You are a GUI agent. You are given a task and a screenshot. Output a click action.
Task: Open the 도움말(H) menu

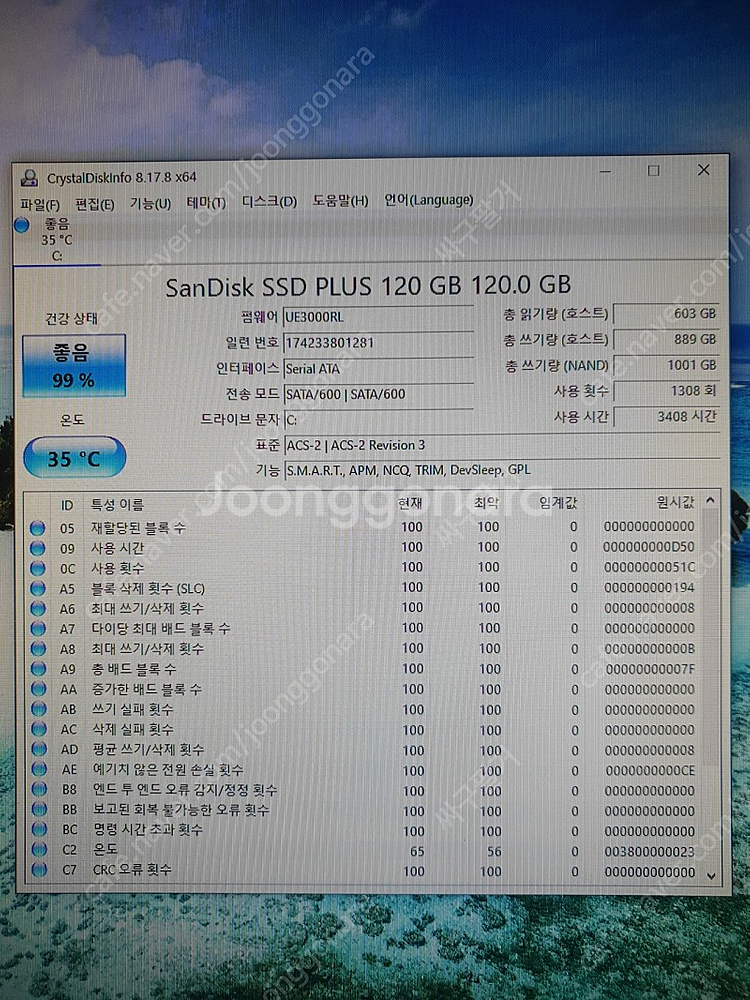(x=340, y=201)
